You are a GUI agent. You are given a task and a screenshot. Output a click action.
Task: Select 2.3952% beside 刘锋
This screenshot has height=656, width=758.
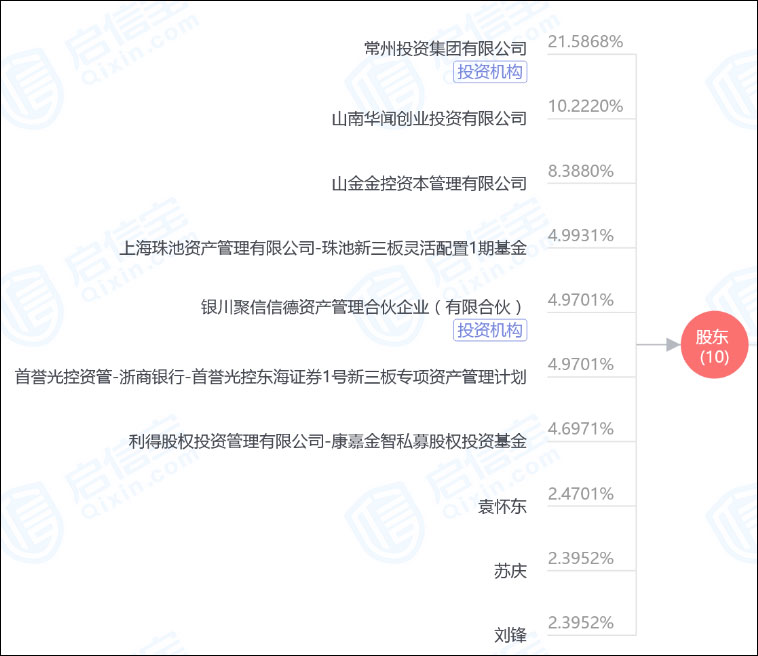click(581, 622)
